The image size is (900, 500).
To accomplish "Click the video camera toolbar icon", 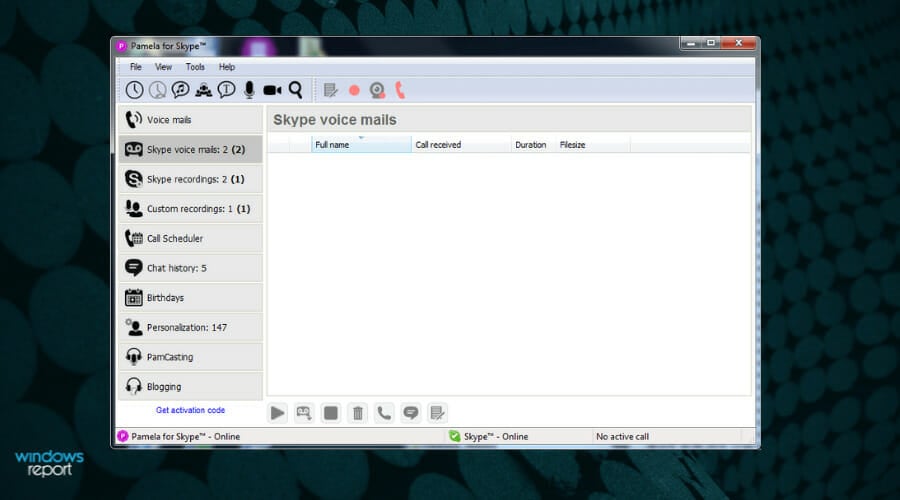I will tap(272, 90).
